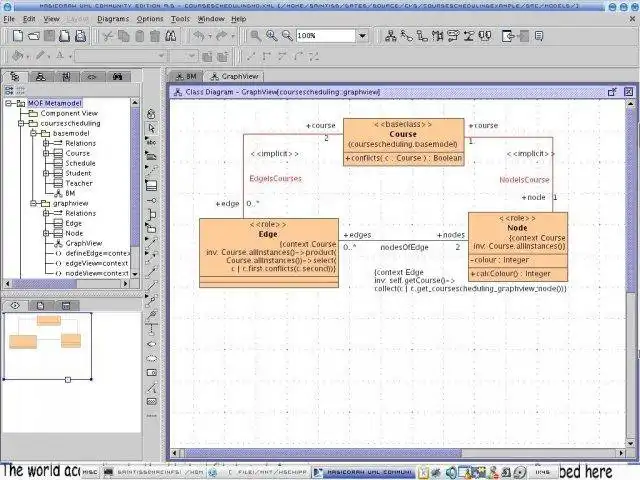Open the Edit menu
Screen dimensions: 640x480
pyautogui.click(x=29, y=19)
